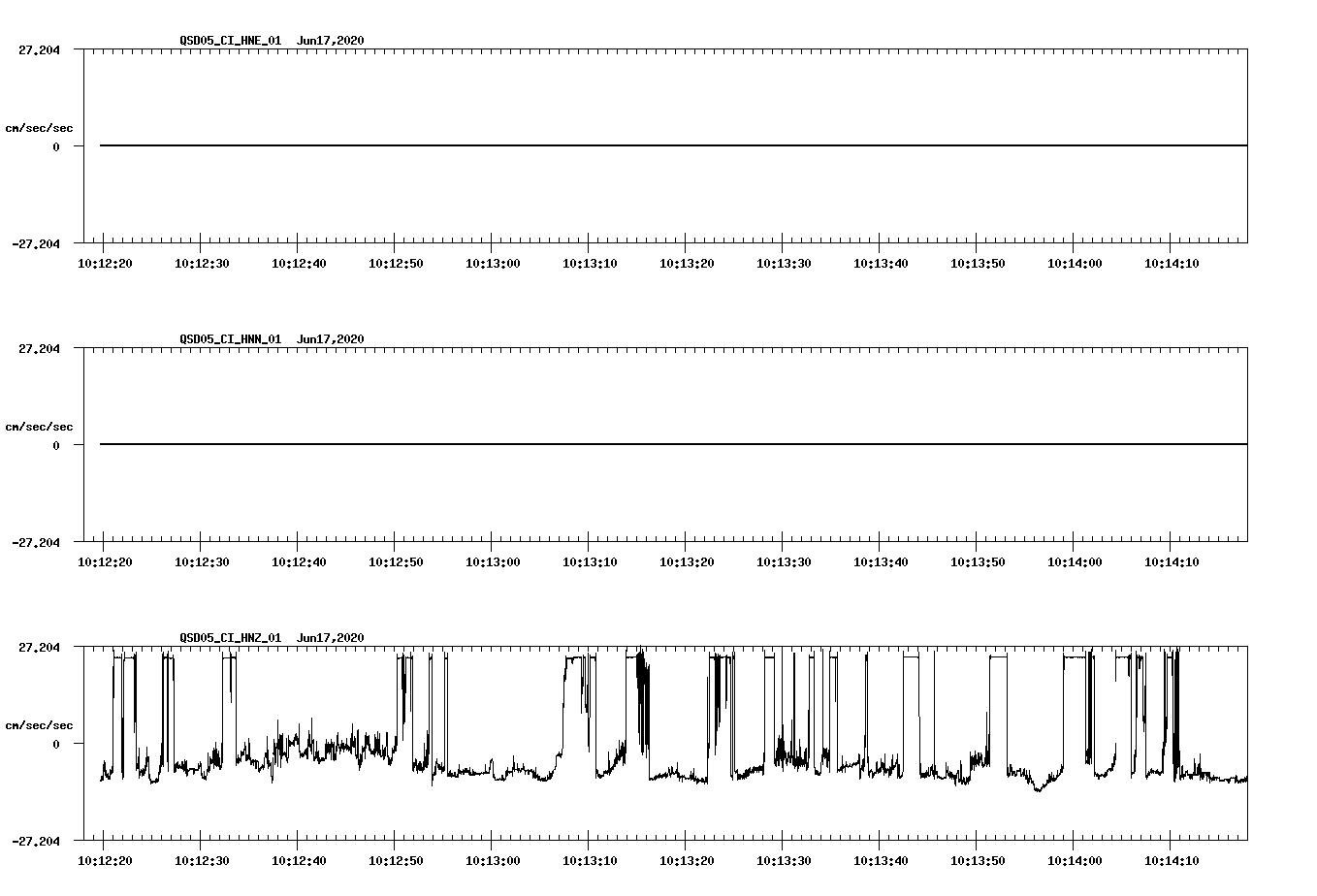Click the cm/sec/sec unit label of HNZ plot
This screenshot has width=1317, height=896.
(x=39, y=725)
